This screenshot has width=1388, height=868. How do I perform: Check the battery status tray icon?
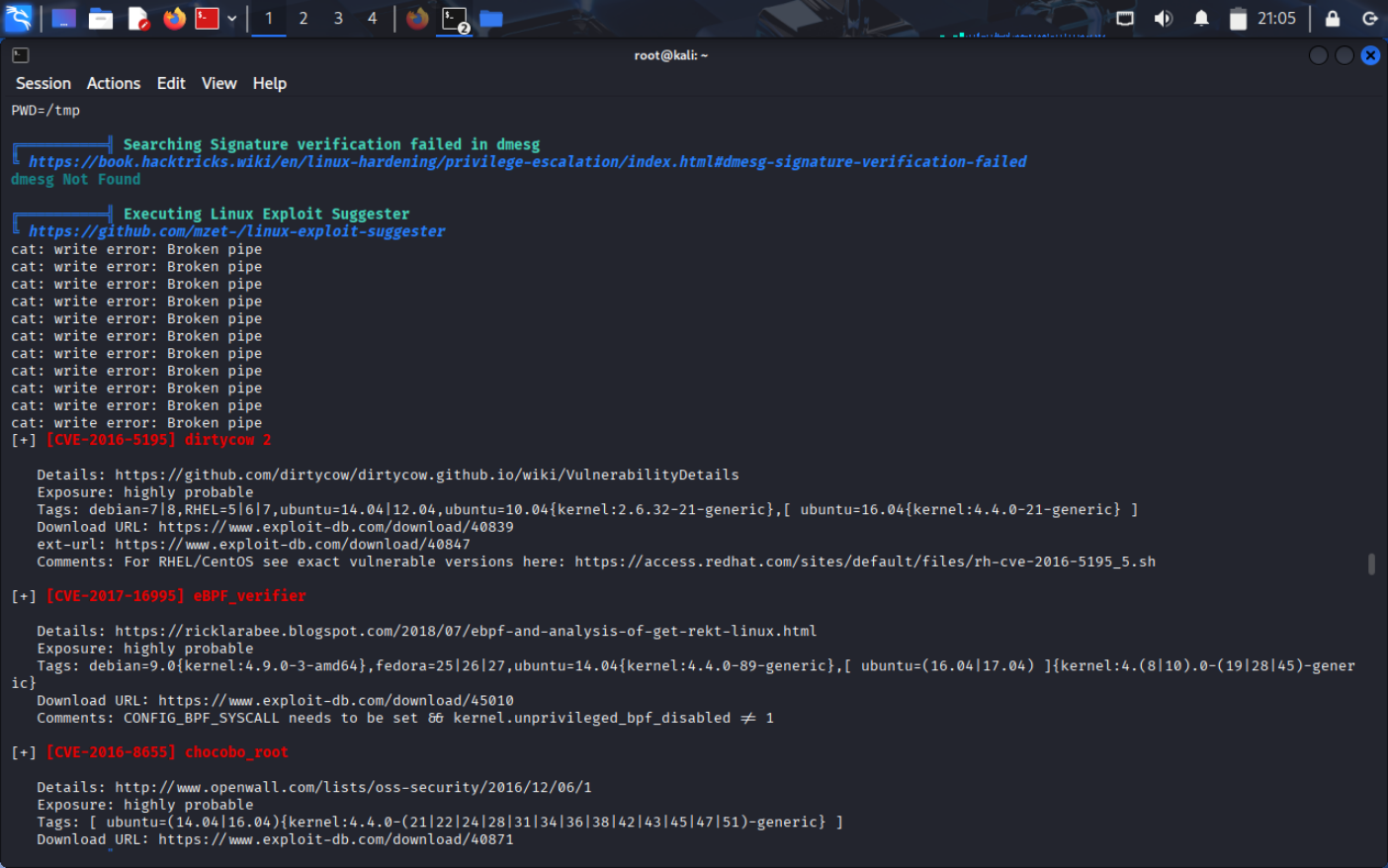(x=1238, y=18)
